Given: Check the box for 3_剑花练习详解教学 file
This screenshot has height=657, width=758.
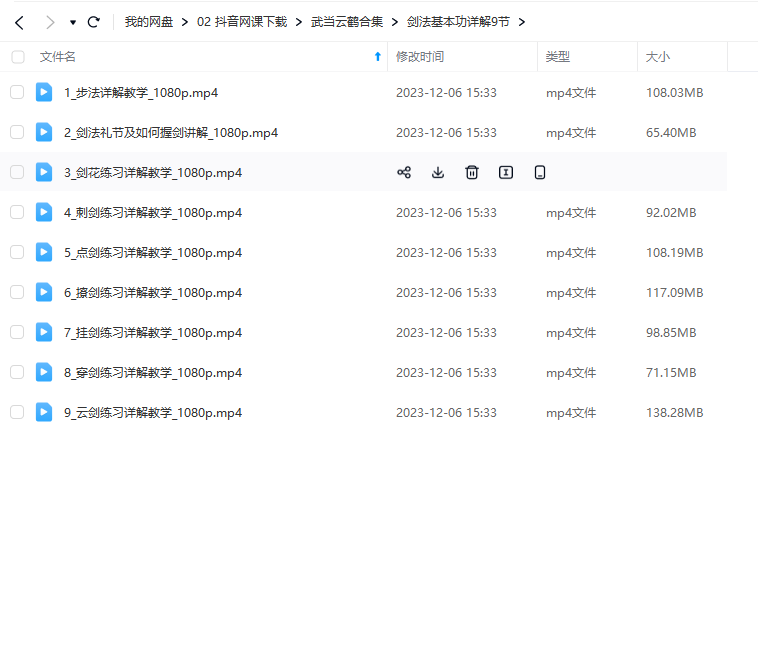Looking at the screenshot, I should point(17,172).
